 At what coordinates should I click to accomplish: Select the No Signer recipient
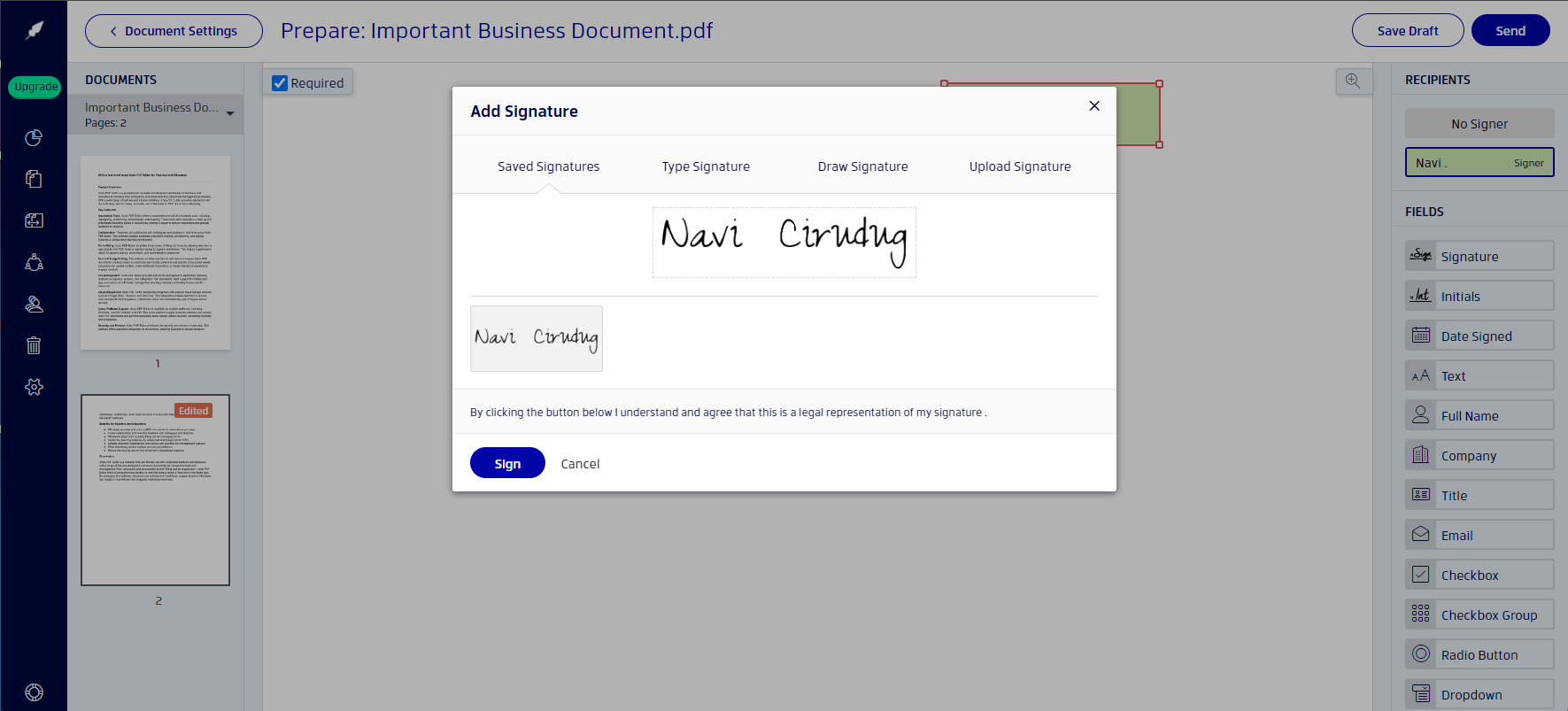click(x=1479, y=123)
